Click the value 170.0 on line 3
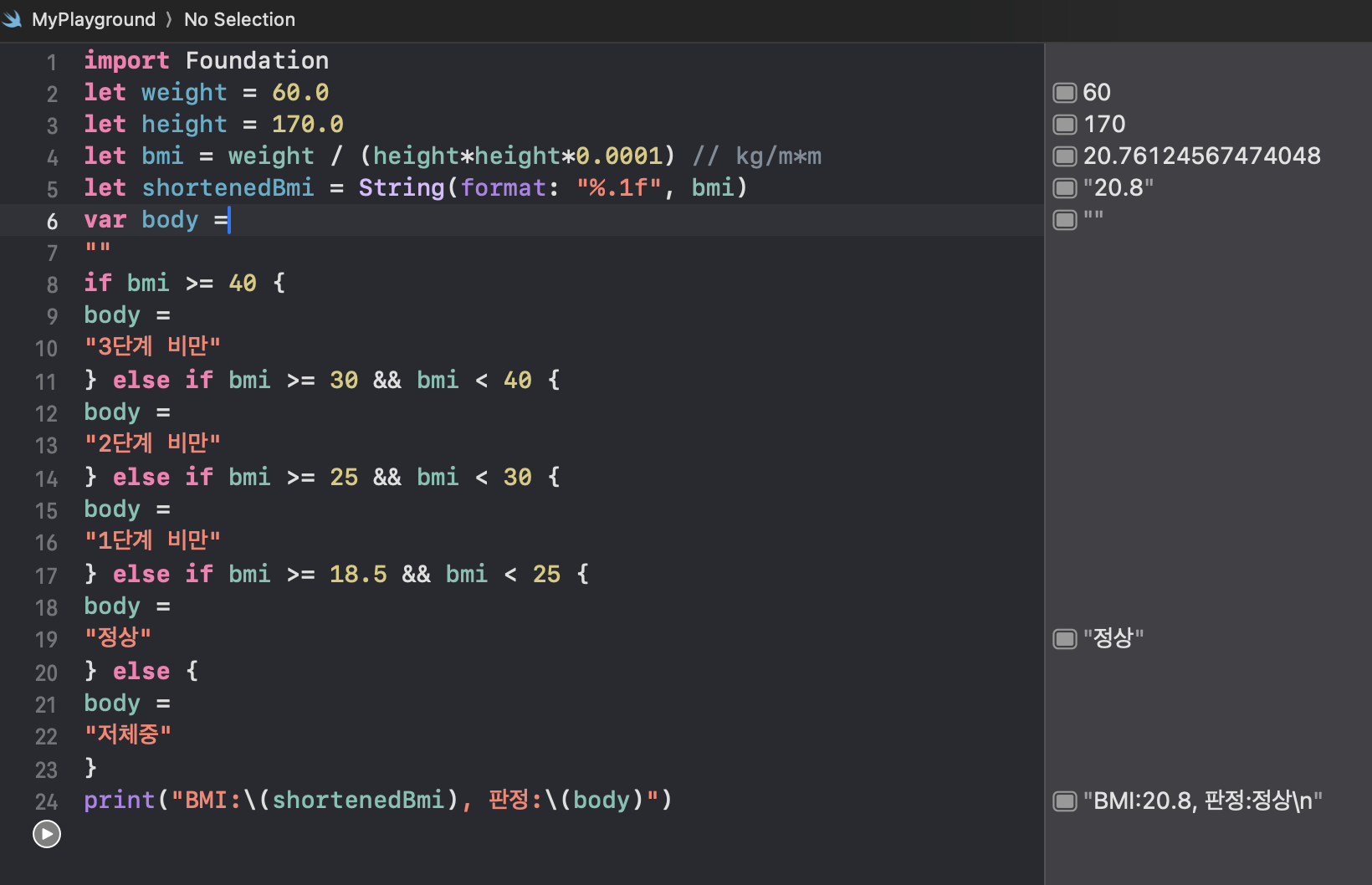 307,124
